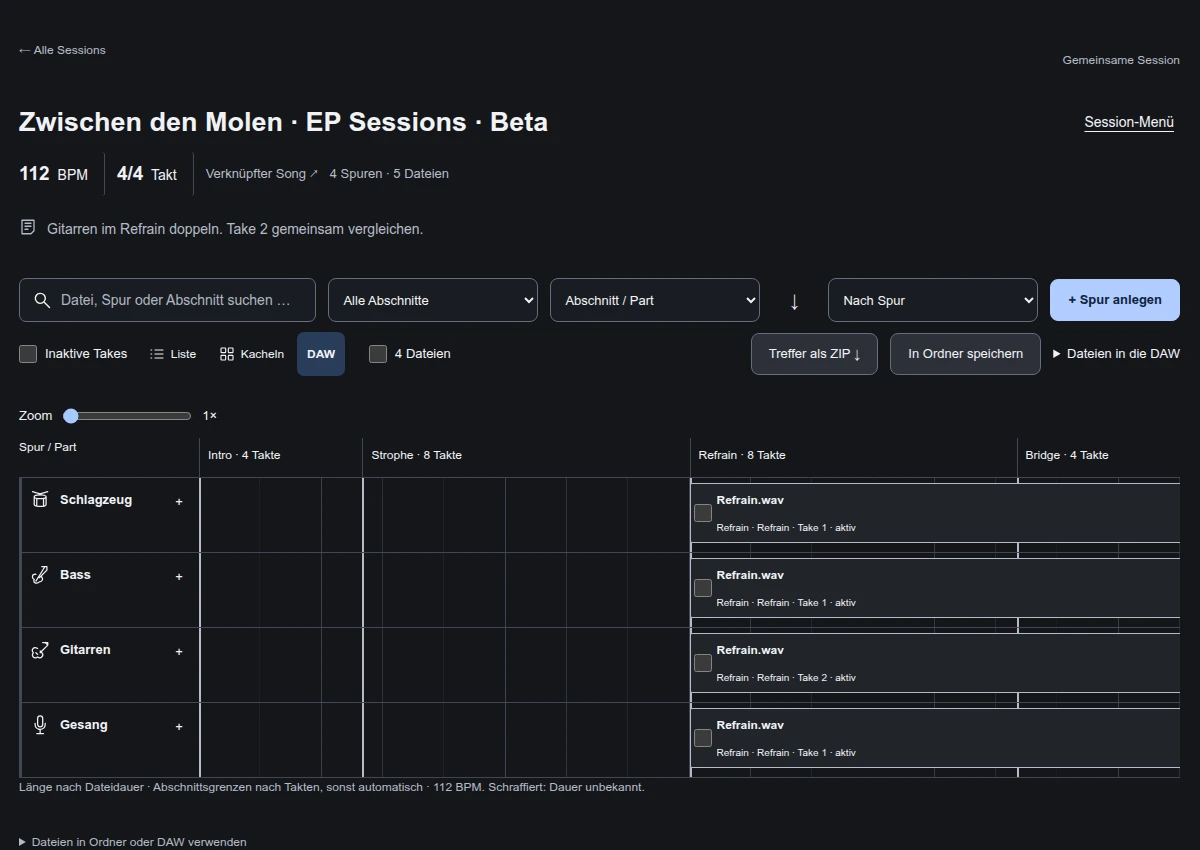The width and height of the screenshot is (1200, 850).
Task: Open the Session-Menü
Action: click(1129, 122)
